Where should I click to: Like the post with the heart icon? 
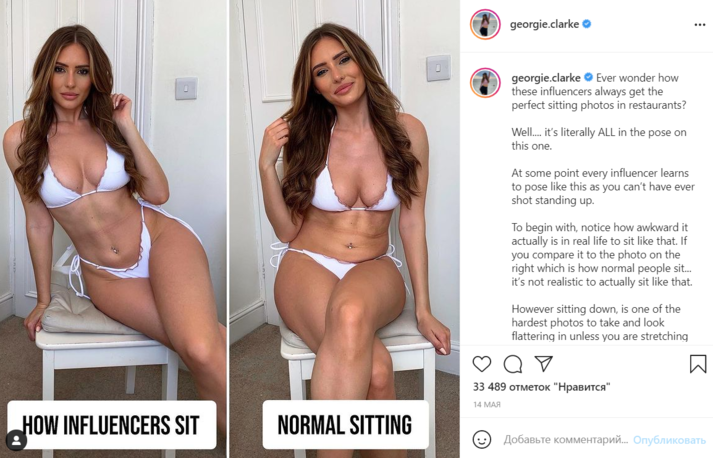482,364
